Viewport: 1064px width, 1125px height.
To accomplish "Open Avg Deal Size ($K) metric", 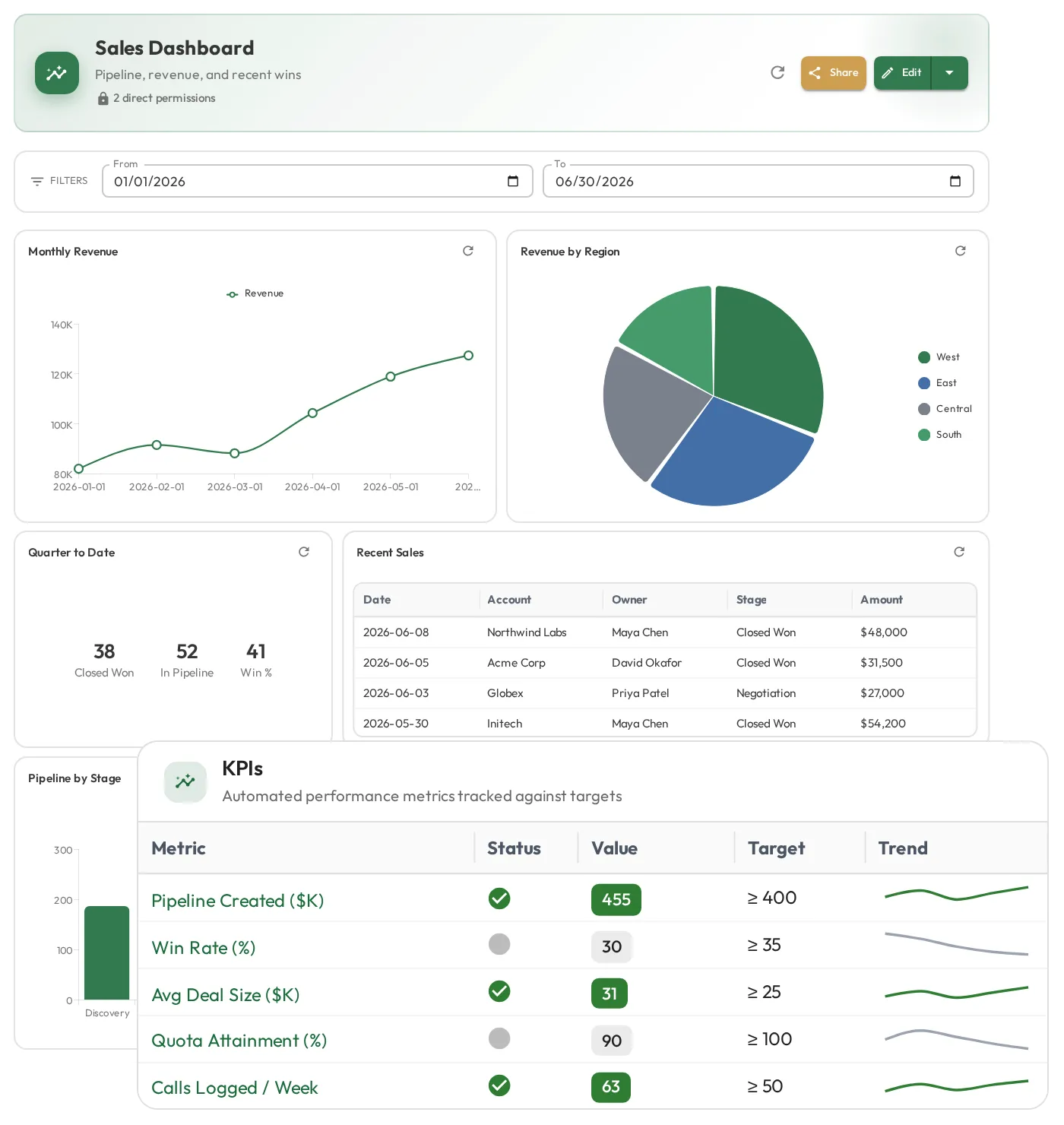I will tap(226, 995).
